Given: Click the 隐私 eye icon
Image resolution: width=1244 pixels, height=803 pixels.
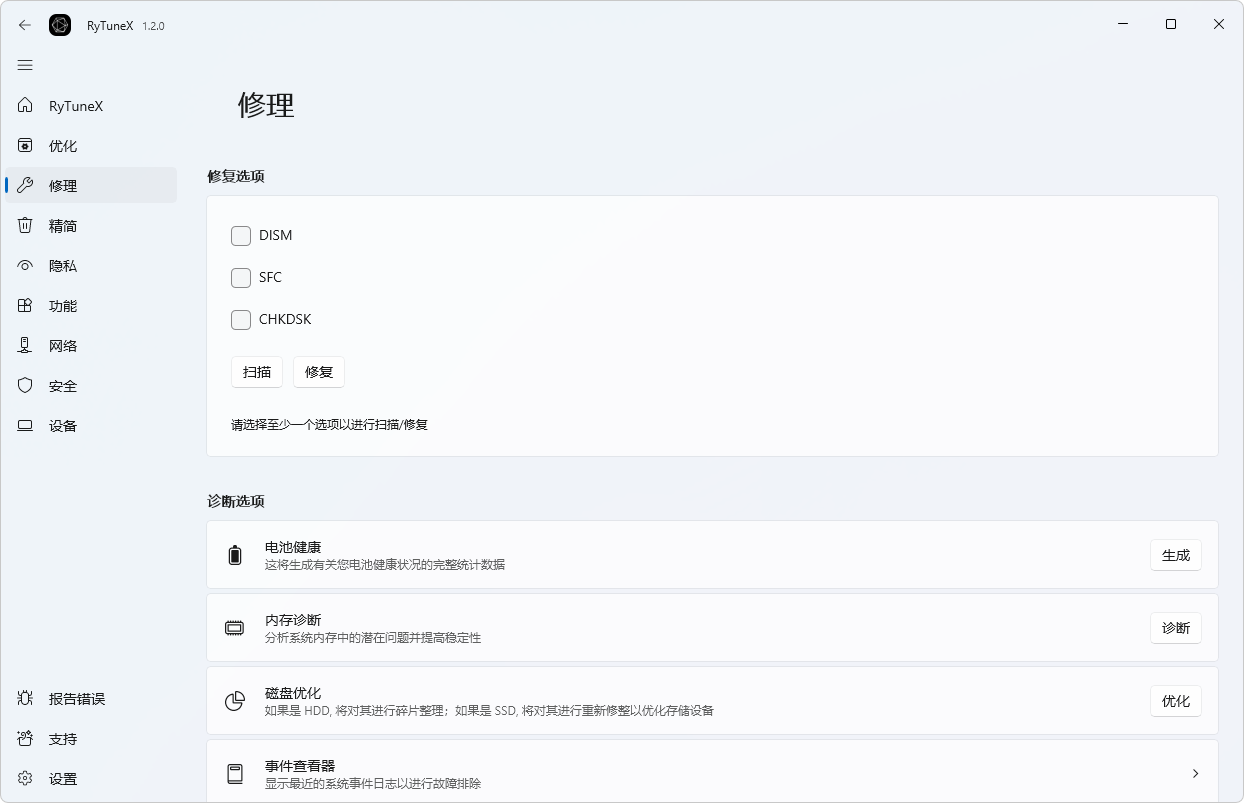Looking at the screenshot, I should pyautogui.click(x=24, y=265).
